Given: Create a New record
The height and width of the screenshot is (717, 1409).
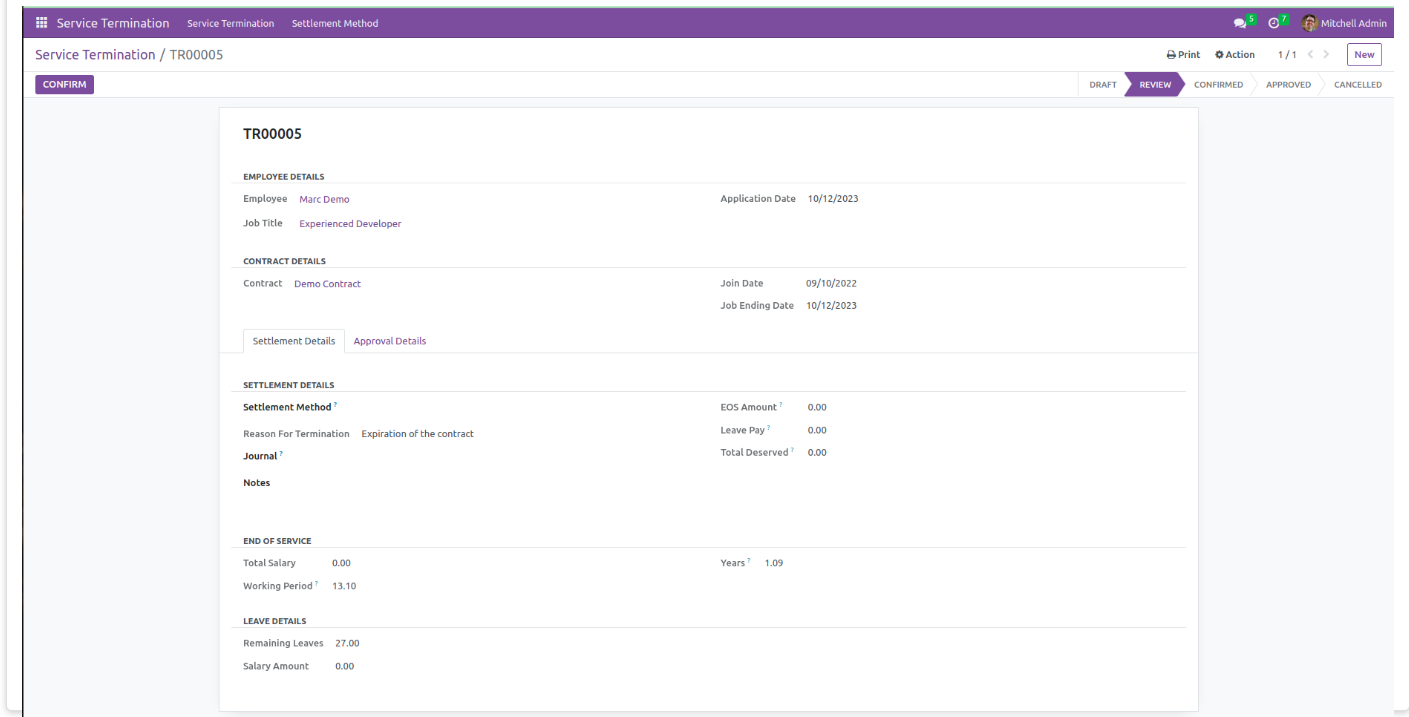Looking at the screenshot, I should coord(1364,55).
